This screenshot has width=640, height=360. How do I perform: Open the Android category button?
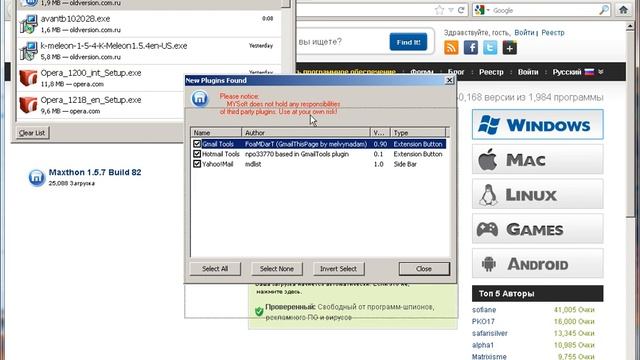point(538,264)
